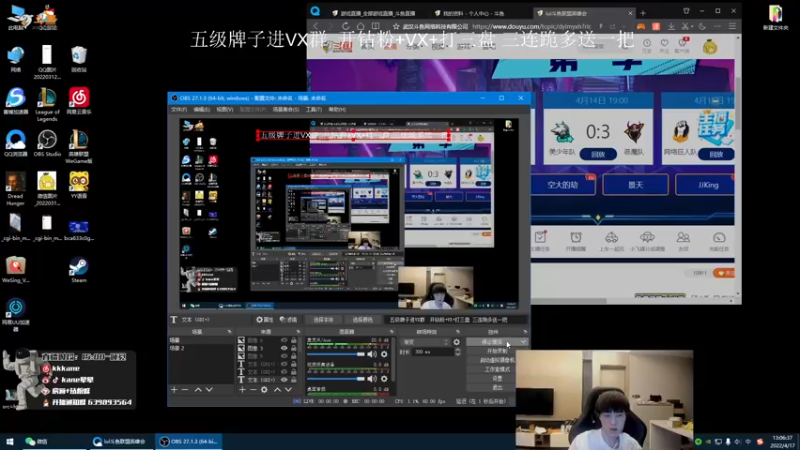Move selected source up in OBS
800x450 pixels.
[x=277, y=390]
